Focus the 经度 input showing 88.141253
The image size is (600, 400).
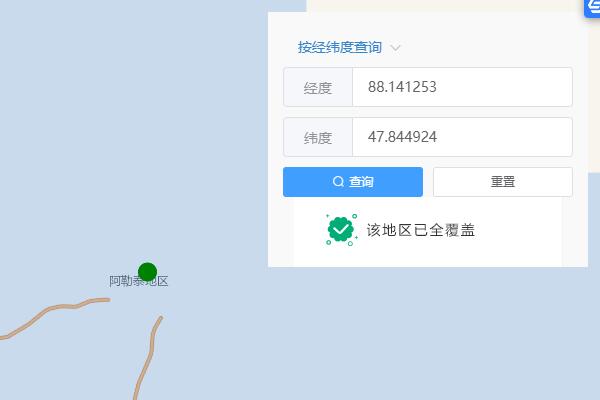coord(462,87)
